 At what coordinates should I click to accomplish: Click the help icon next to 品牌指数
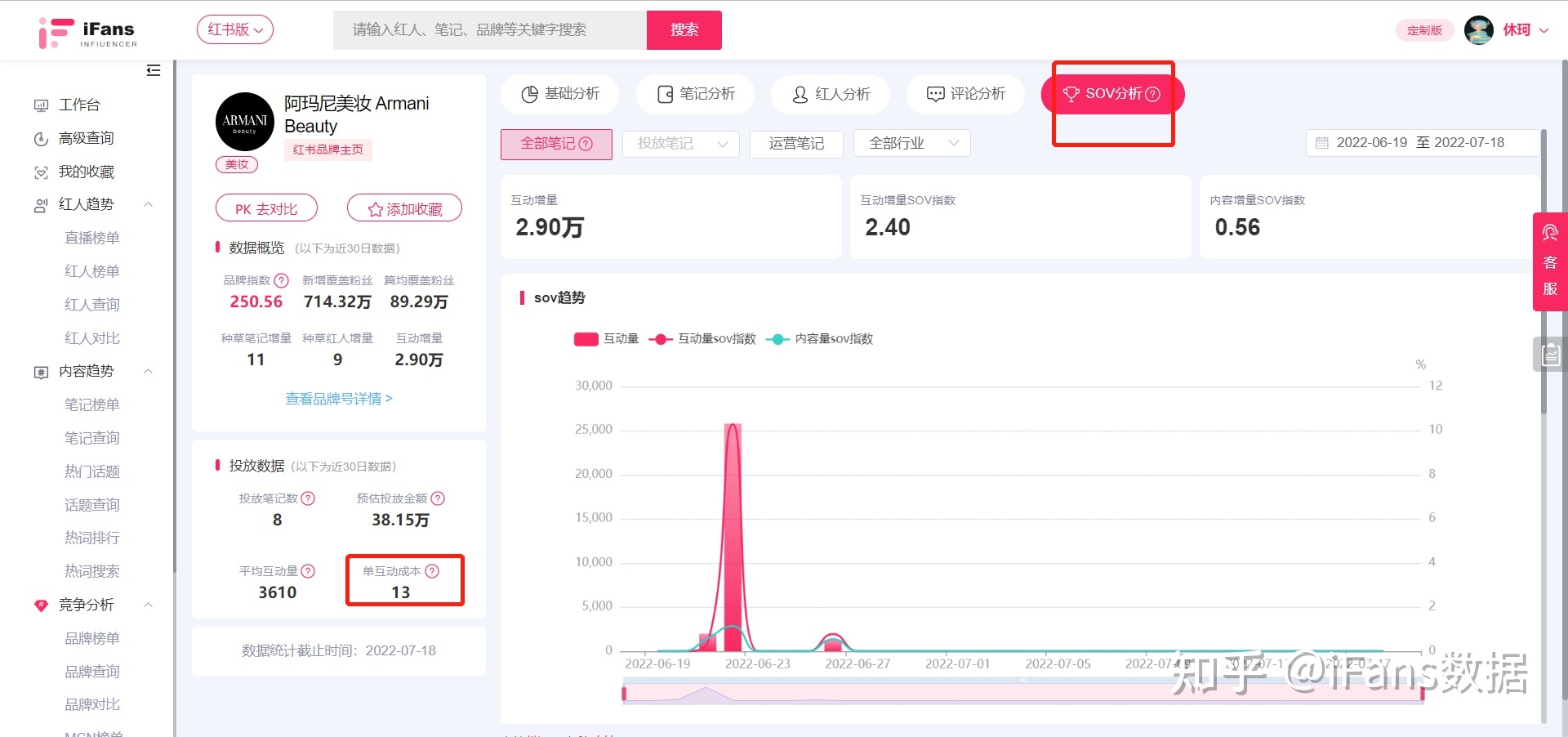pos(282,280)
